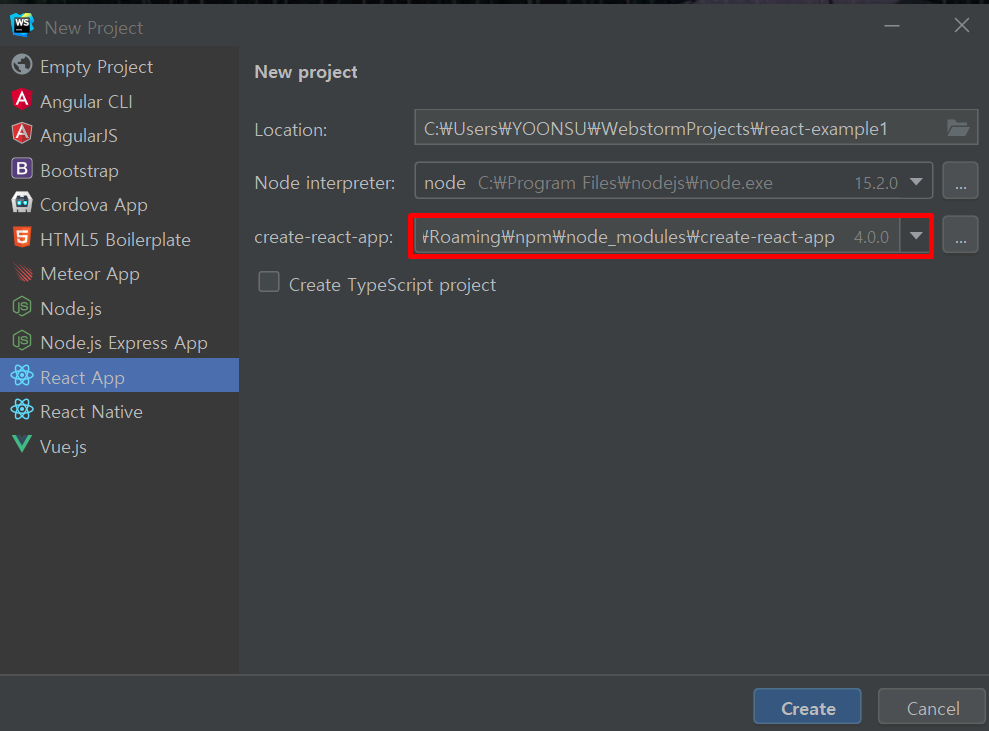Expand the create-react-app dropdown arrow

click(x=916, y=236)
